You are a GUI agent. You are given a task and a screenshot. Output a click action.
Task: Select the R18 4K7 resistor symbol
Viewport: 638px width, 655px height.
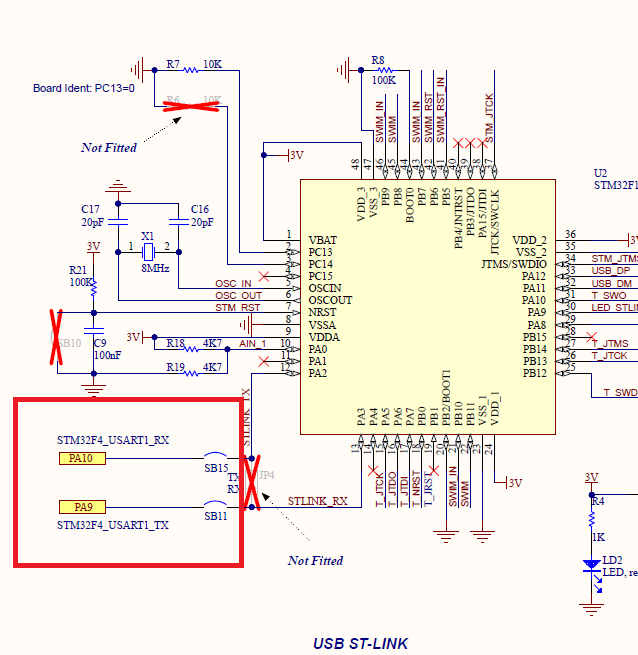[191, 349]
